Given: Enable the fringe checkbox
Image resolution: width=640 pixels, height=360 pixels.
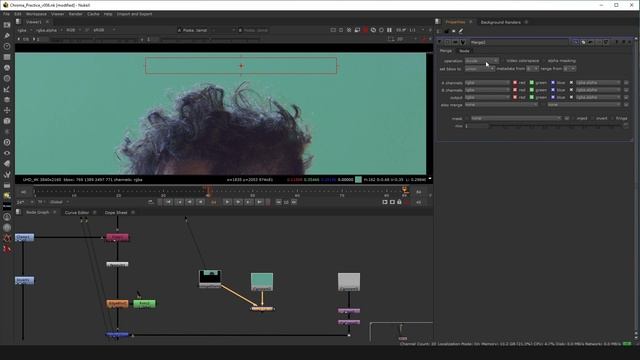Looking at the screenshot, I should 613,118.
